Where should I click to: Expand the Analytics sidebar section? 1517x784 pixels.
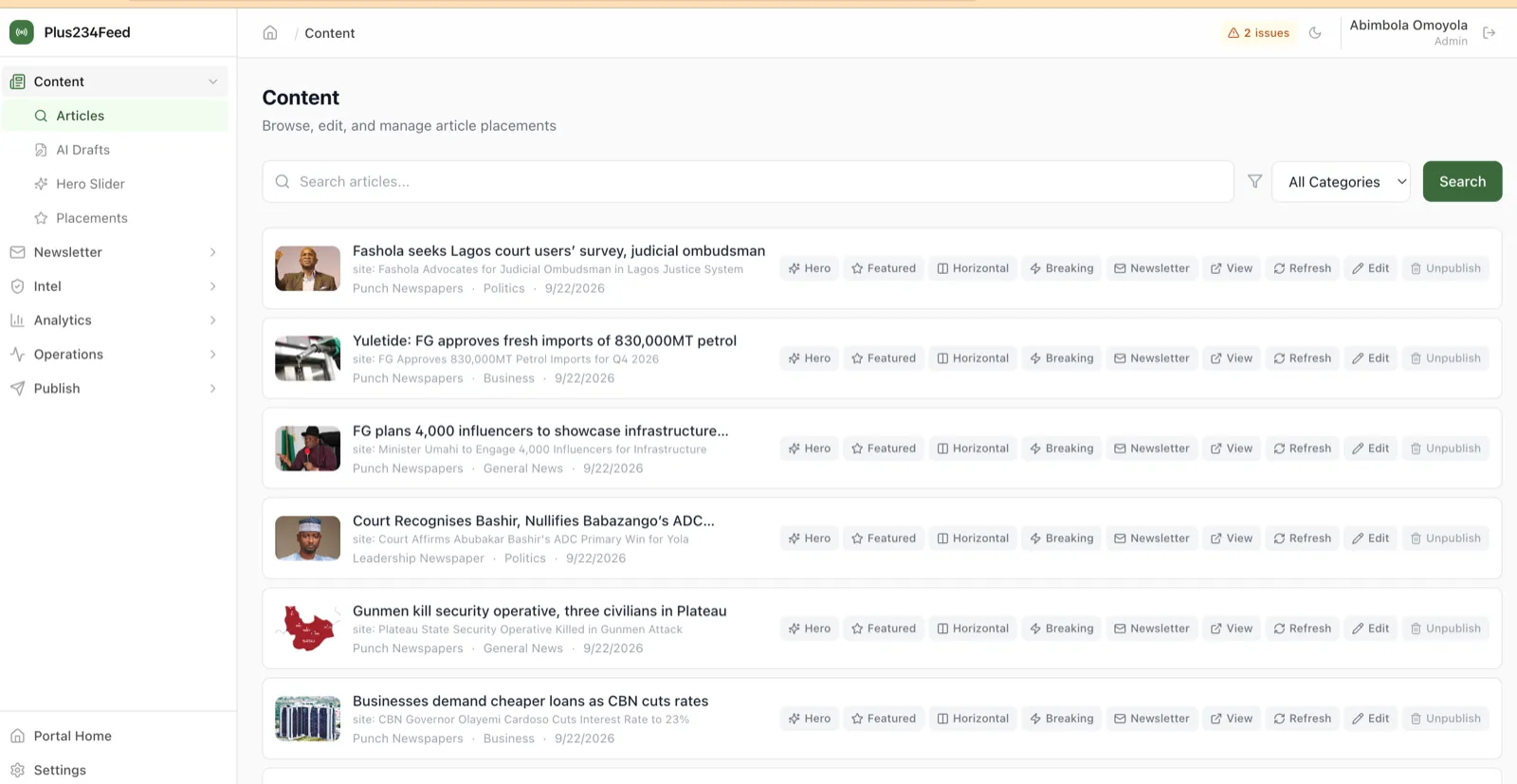pyautogui.click(x=114, y=320)
